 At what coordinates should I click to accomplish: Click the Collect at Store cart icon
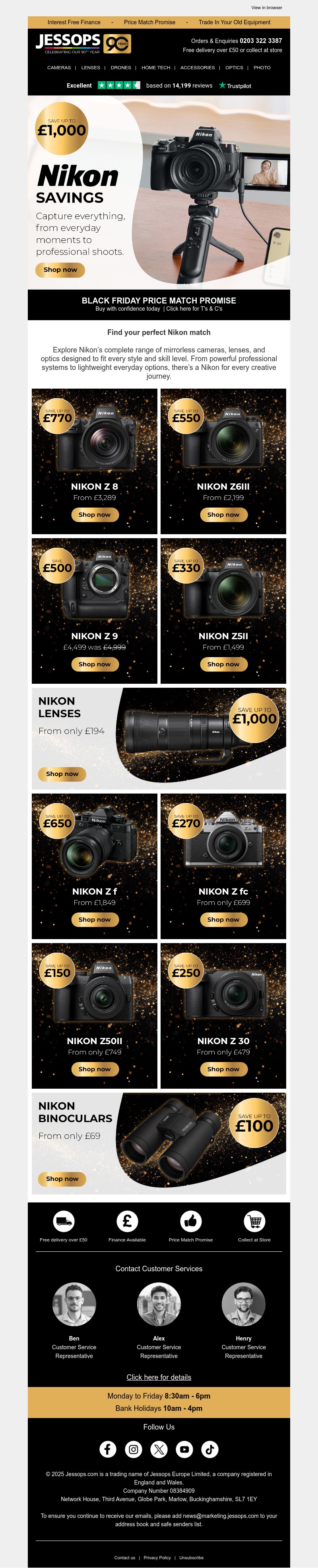coord(254,1221)
